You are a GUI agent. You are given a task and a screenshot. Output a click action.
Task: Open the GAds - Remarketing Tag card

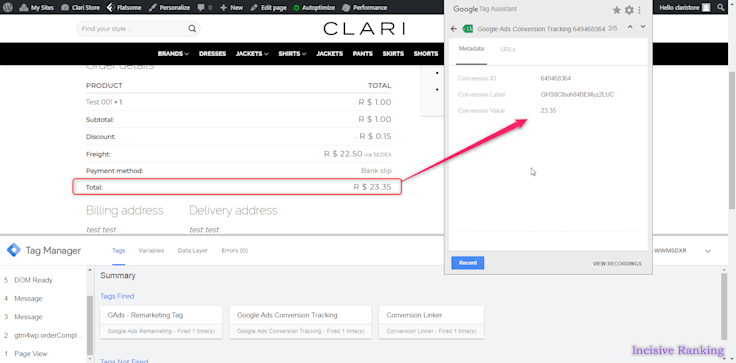pyautogui.click(x=161, y=322)
